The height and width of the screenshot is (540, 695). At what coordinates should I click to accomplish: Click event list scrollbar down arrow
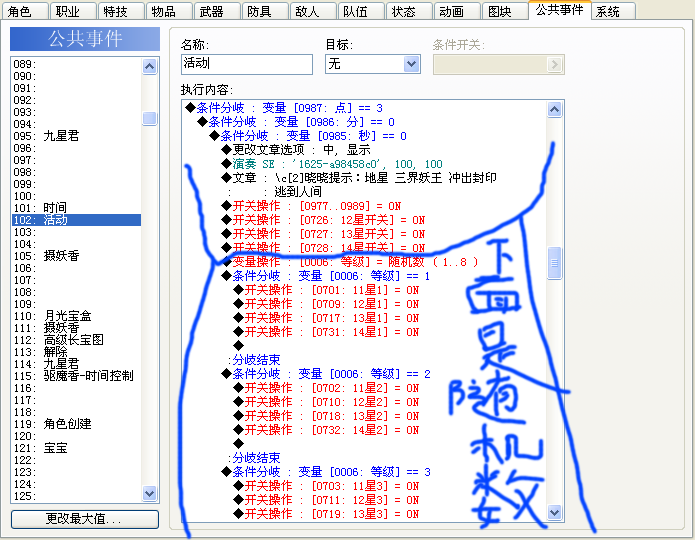click(x=150, y=493)
